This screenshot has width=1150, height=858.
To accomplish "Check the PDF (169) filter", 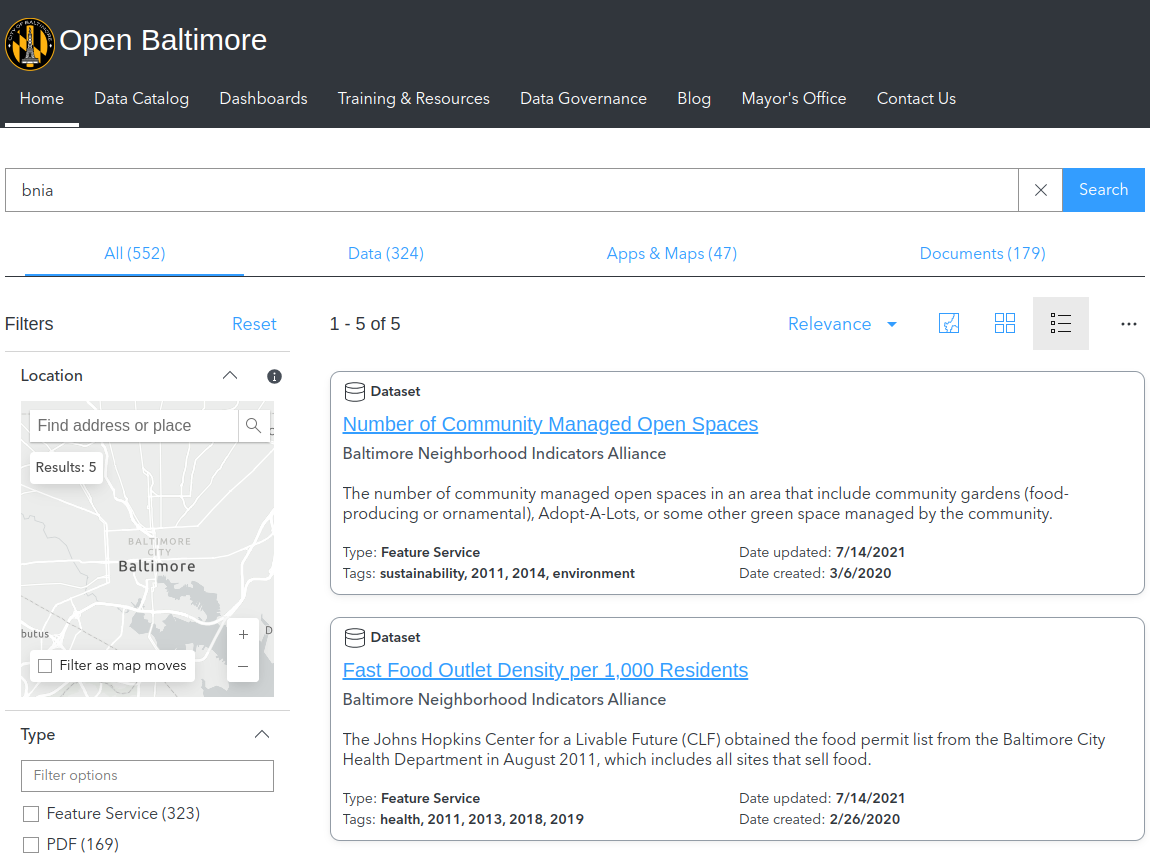I will (31, 845).
